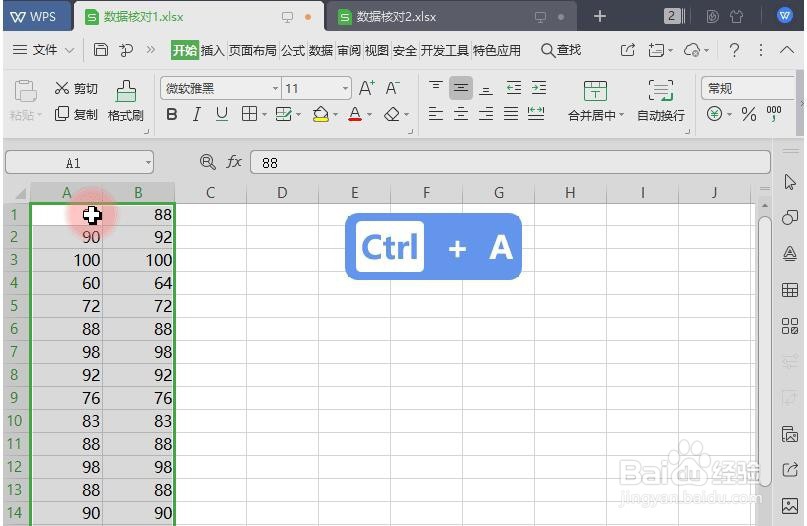
Task: Toggle bold formatting
Action: [172, 114]
